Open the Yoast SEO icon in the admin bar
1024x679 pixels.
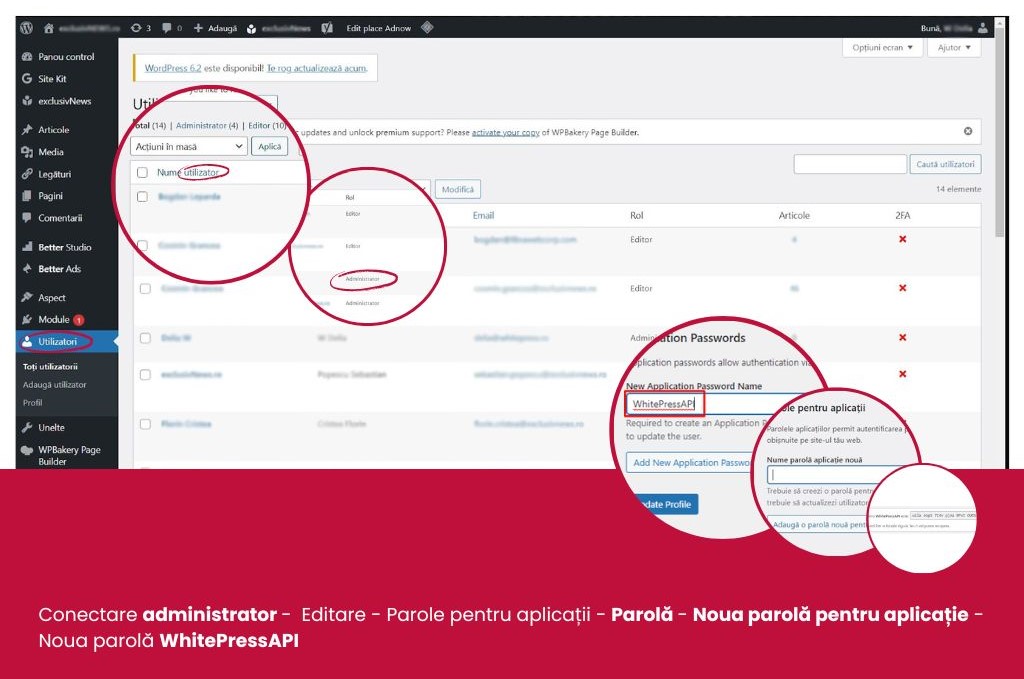327,28
